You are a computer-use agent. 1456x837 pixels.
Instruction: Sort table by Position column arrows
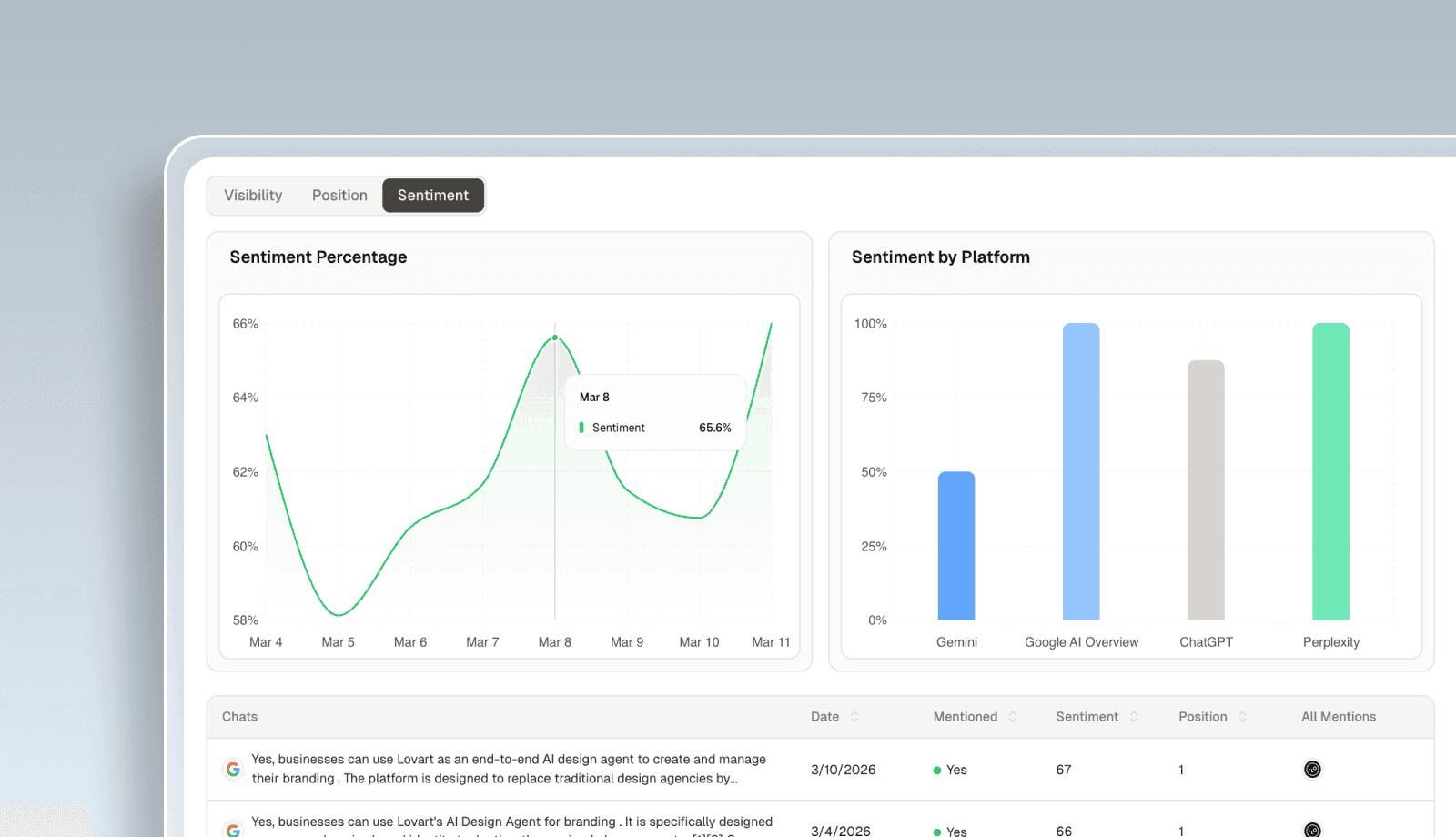point(1242,717)
